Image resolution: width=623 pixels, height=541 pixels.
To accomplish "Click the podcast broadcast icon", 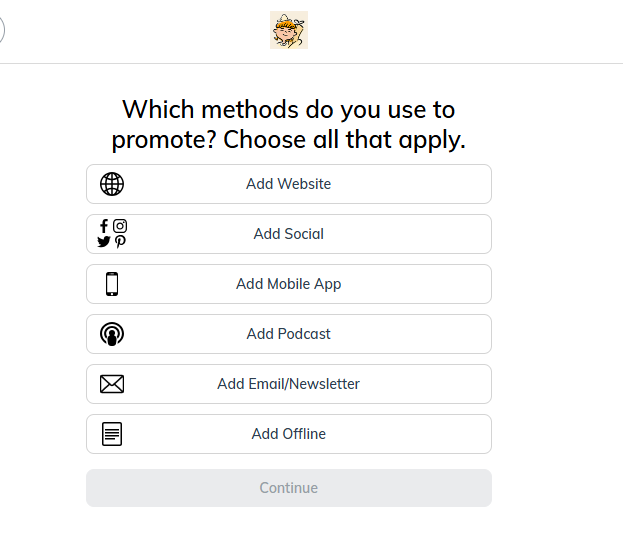I will [112, 334].
